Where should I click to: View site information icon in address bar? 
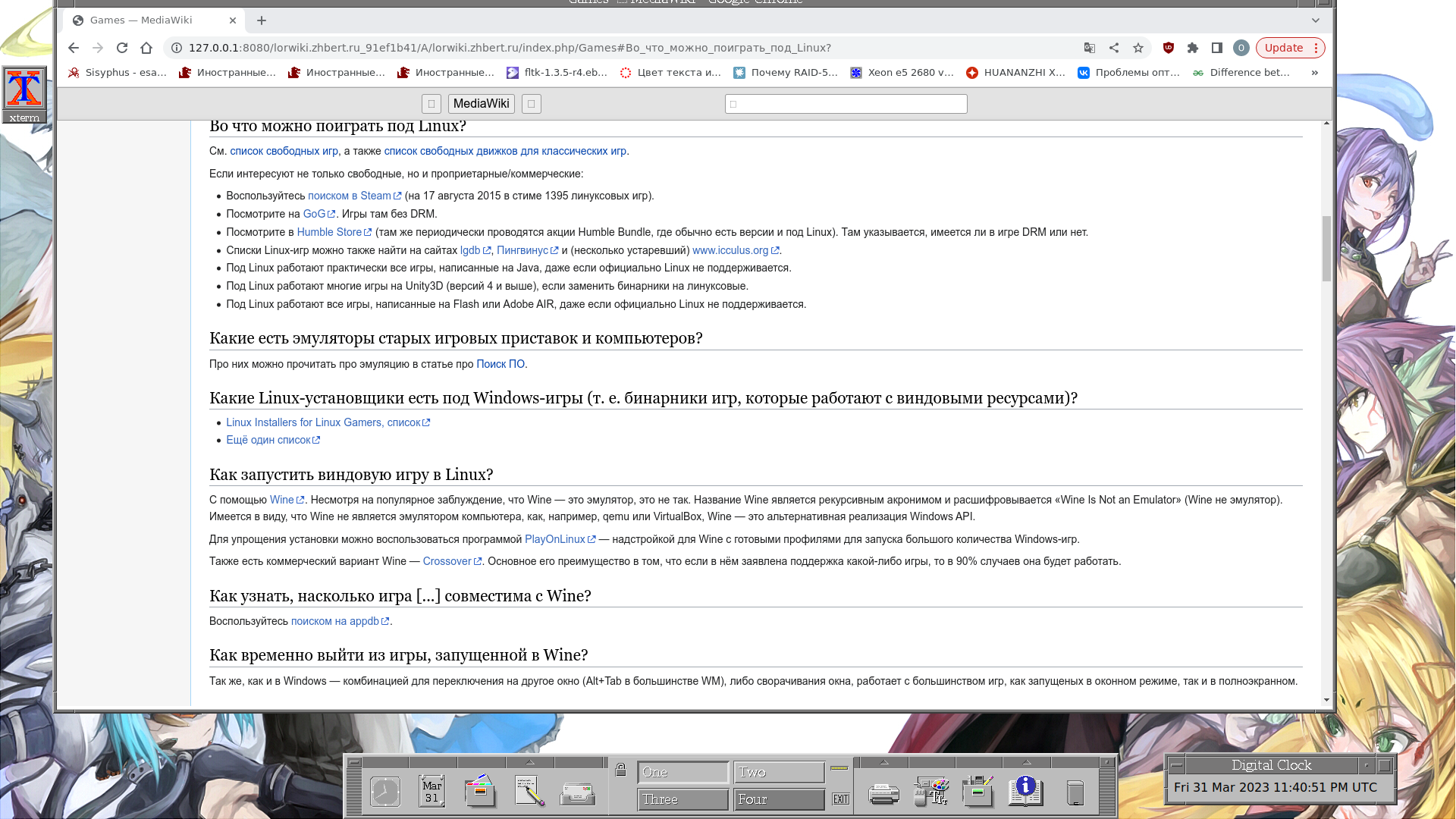[x=176, y=48]
